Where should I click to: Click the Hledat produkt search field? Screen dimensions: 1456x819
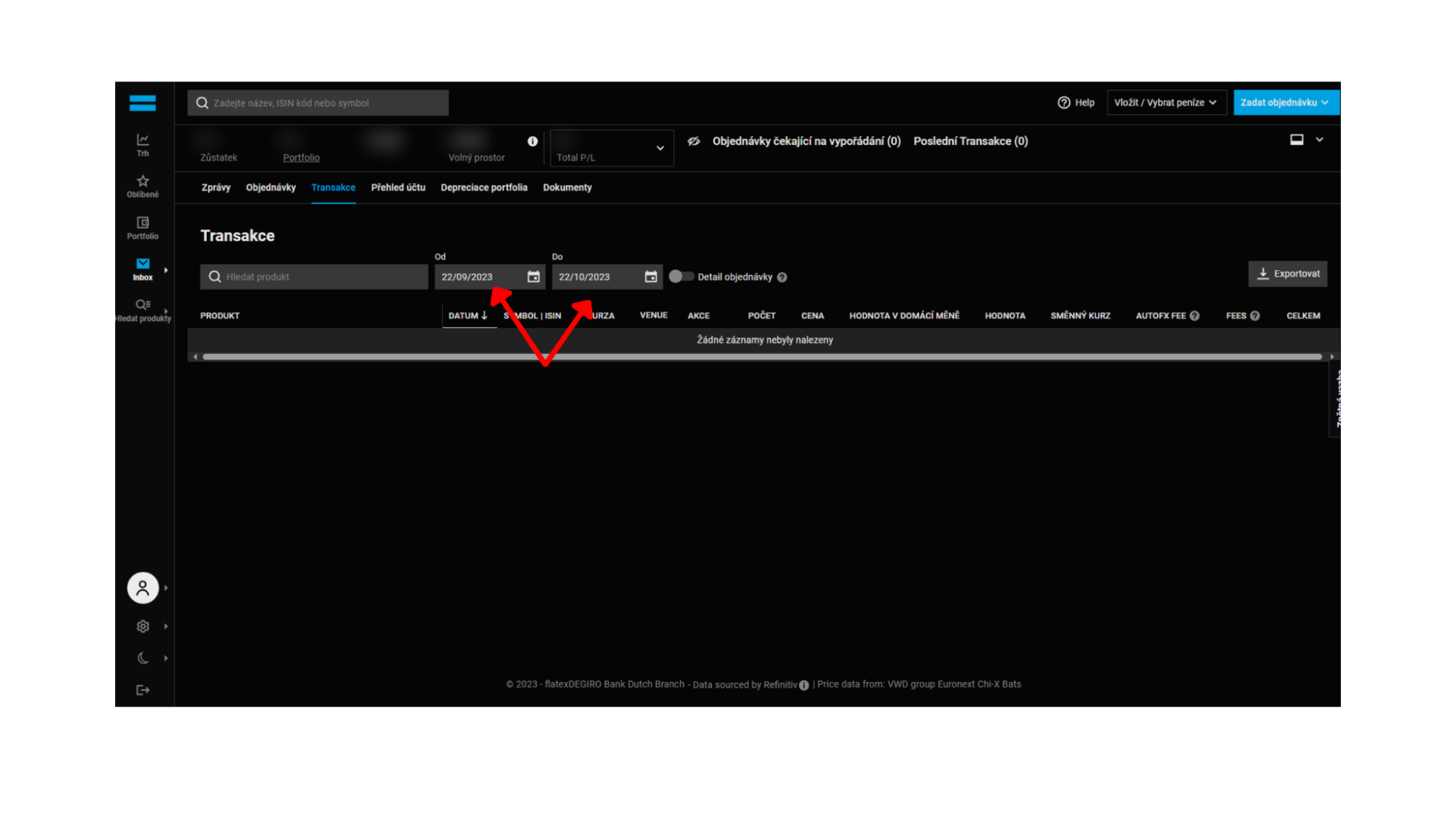314,277
